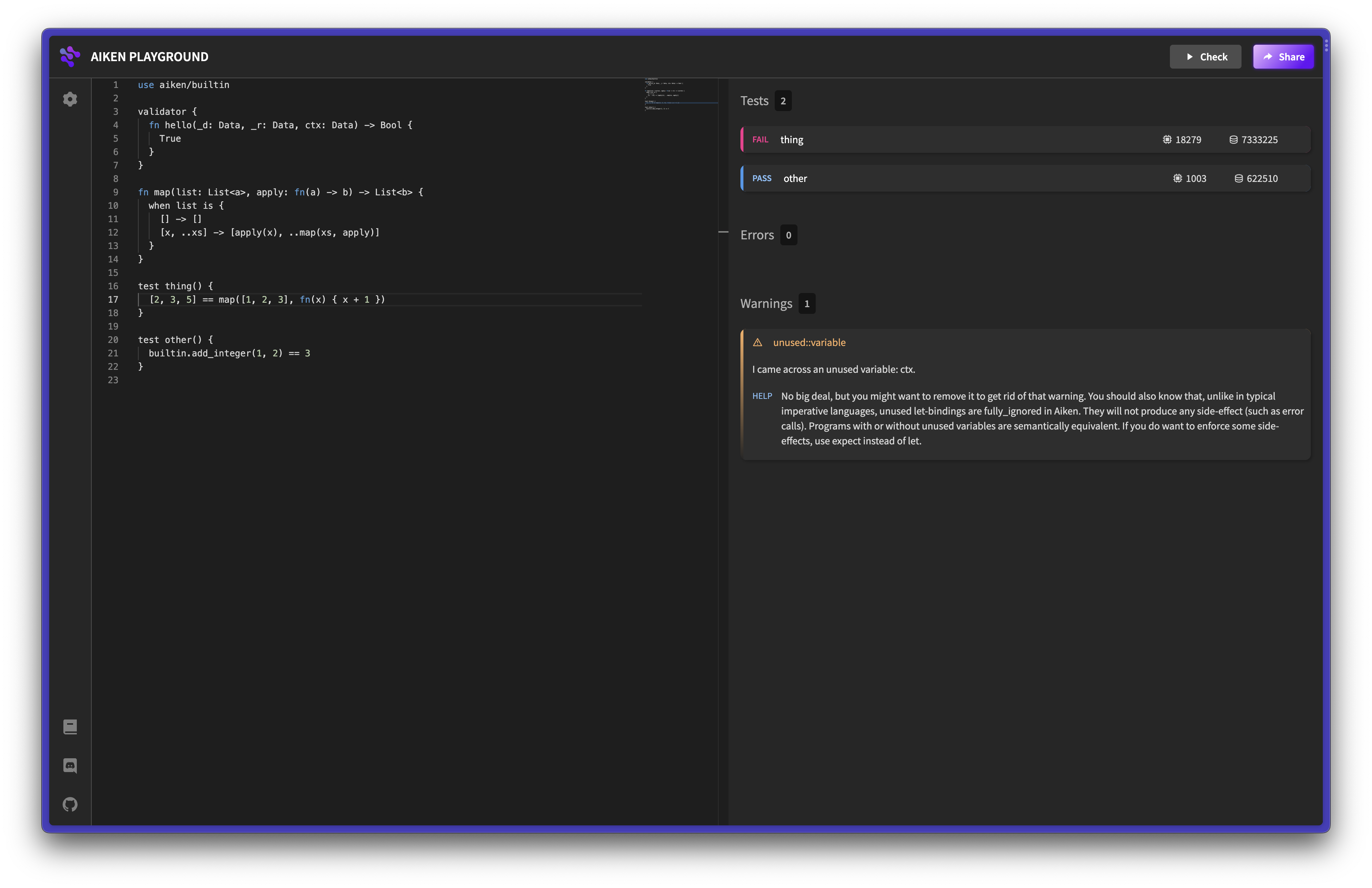The width and height of the screenshot is (1372, 888).
Task: Click the panel divider handle
Action: 724,232
